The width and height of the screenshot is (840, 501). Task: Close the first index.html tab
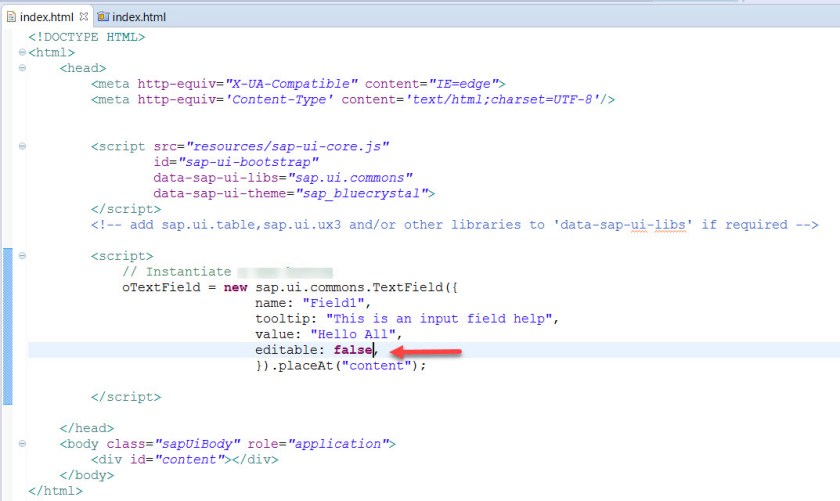(84, 16)
